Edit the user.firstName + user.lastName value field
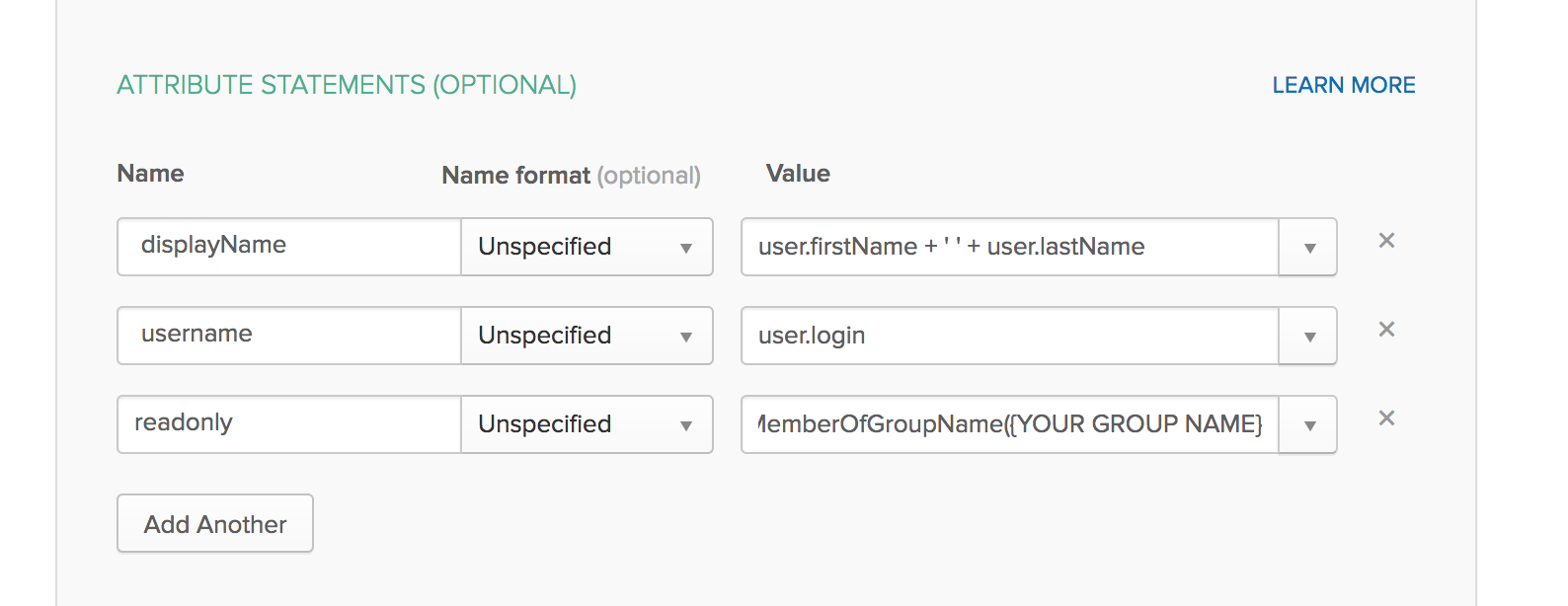This screenshot has height=606, width=1568. [1009, 247]
